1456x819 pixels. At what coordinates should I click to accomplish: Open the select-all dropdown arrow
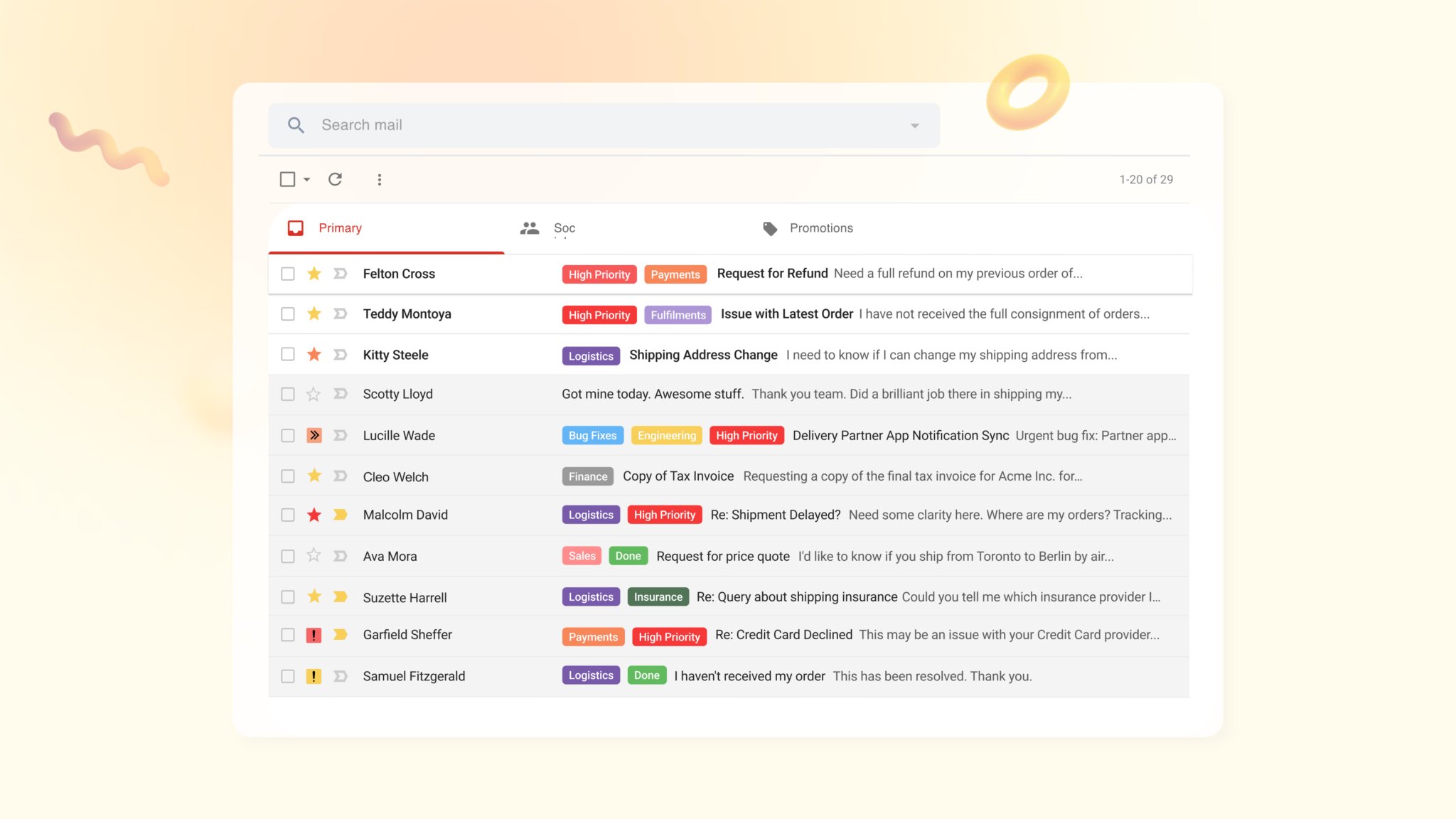coord(307,180)
